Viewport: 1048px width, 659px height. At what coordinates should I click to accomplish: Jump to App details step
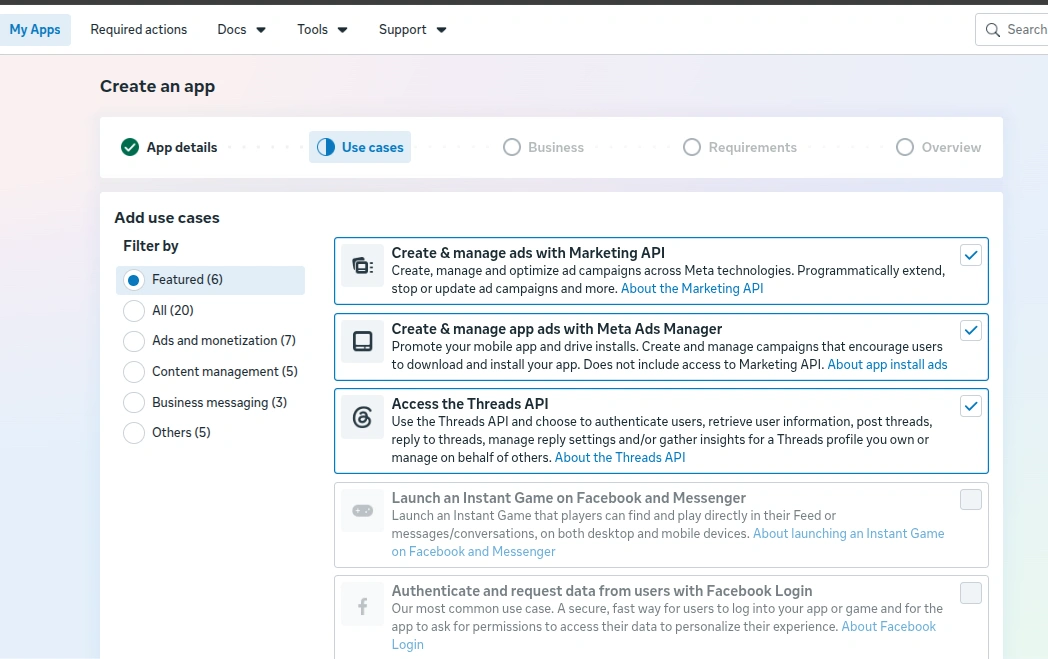pos(169,147)
